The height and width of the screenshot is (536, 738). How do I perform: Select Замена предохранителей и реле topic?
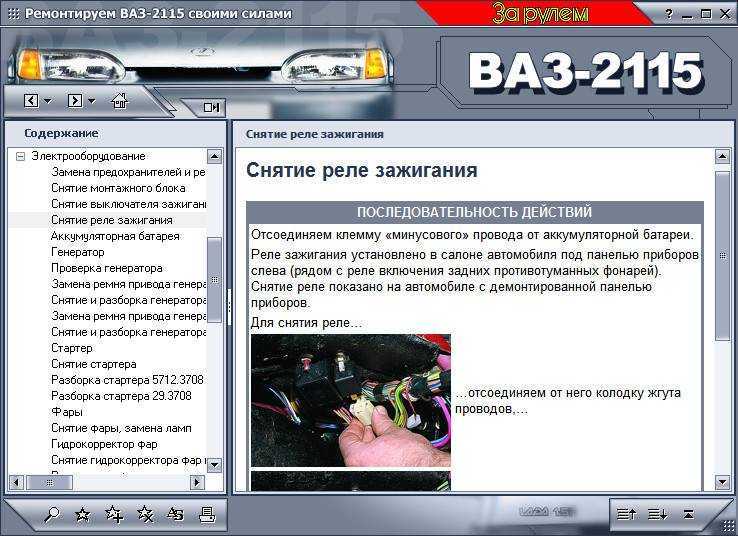(x=128, y=172)
